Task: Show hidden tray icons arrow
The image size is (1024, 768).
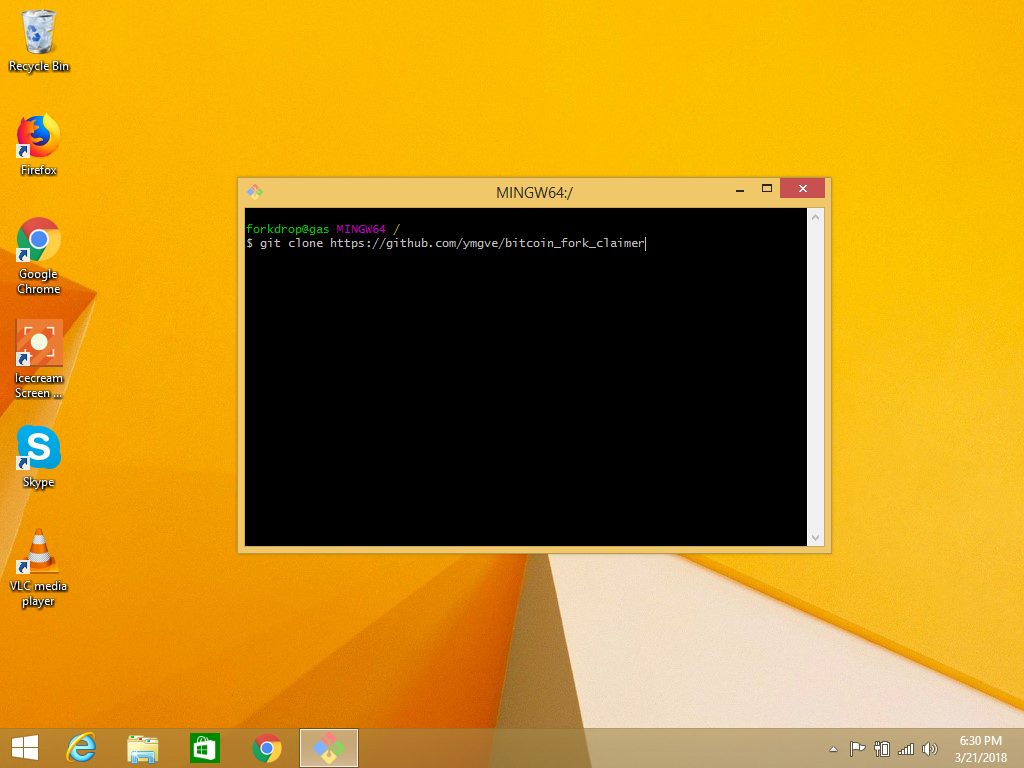Action: (x=833, y=749)
